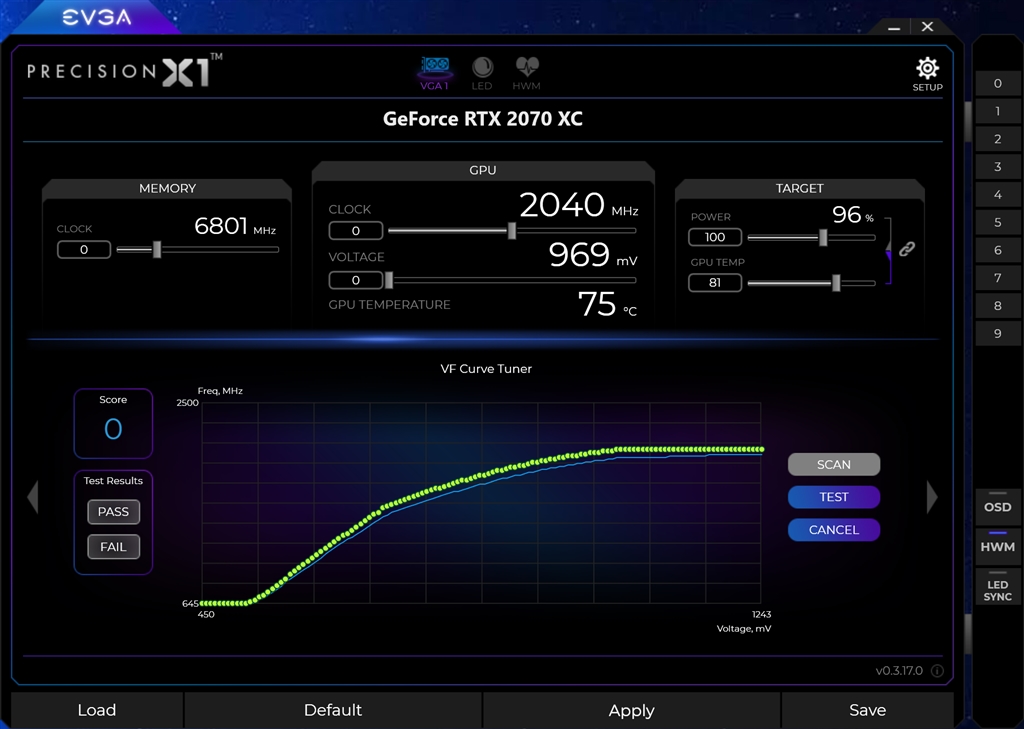Click the GPU clock slider handle
This screenshot has height=729, width=1024.
pyautogui.click(x=512, y=230)
